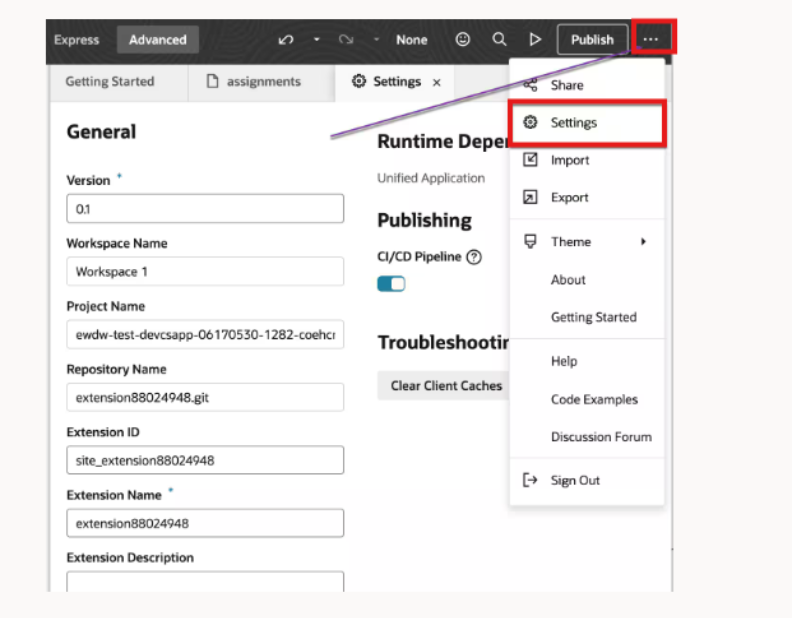
Task: Click the Publishing heading
Action: (424, 221)
